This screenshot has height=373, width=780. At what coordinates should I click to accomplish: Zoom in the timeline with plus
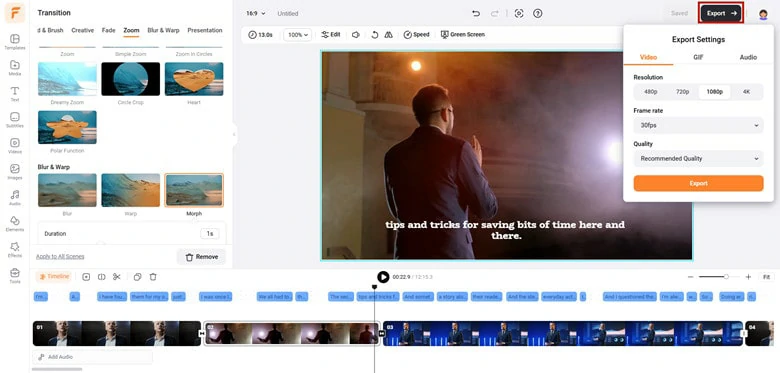click(748, 277)
